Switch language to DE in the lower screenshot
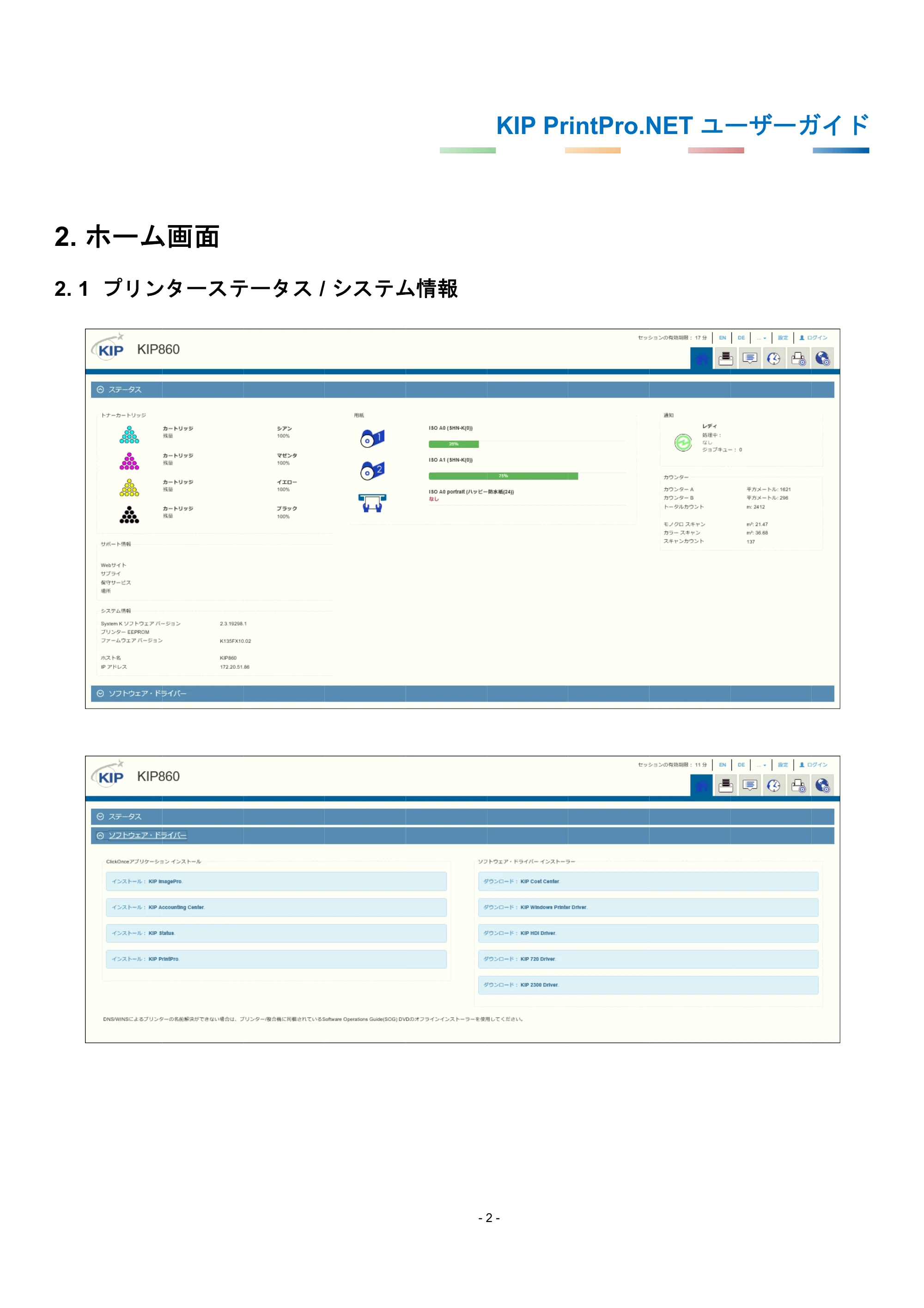This screenshot has height=1308, width=924. click(741, 765)
